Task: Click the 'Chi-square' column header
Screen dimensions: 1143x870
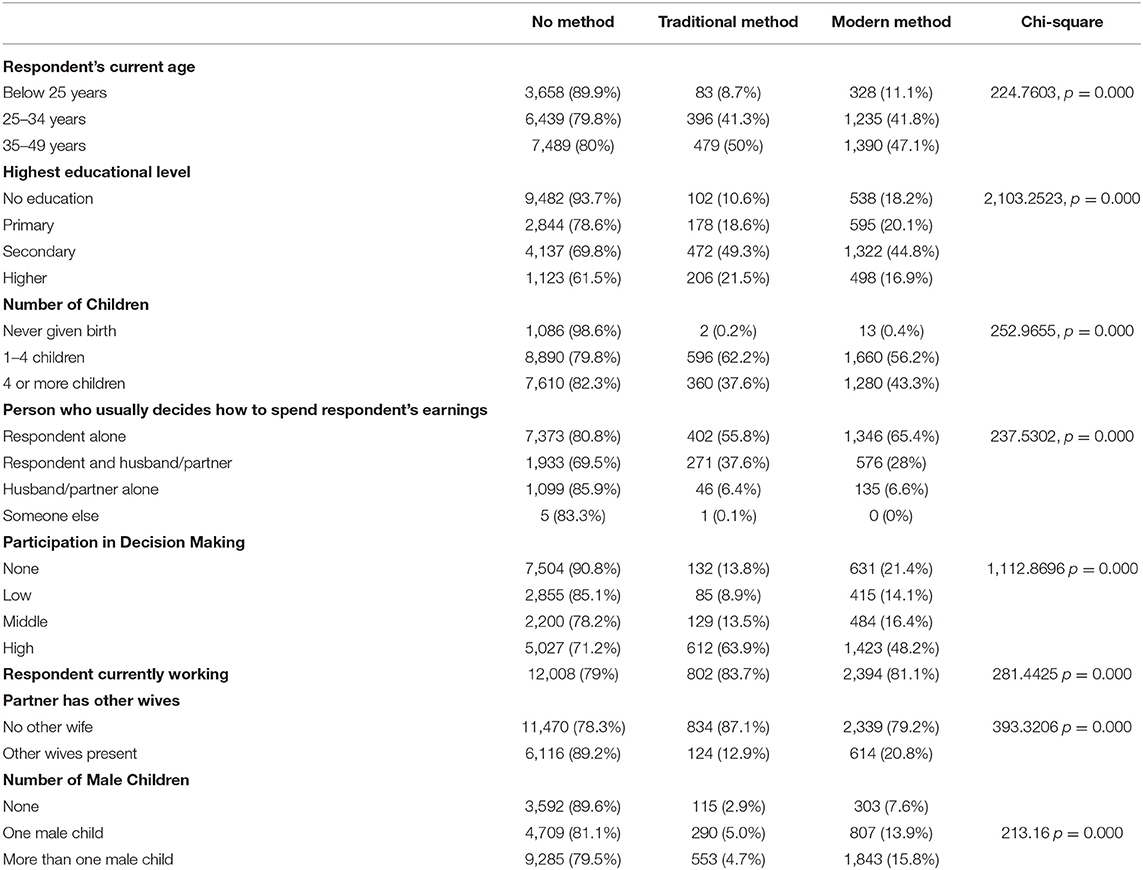Action: pos(1061,22)
